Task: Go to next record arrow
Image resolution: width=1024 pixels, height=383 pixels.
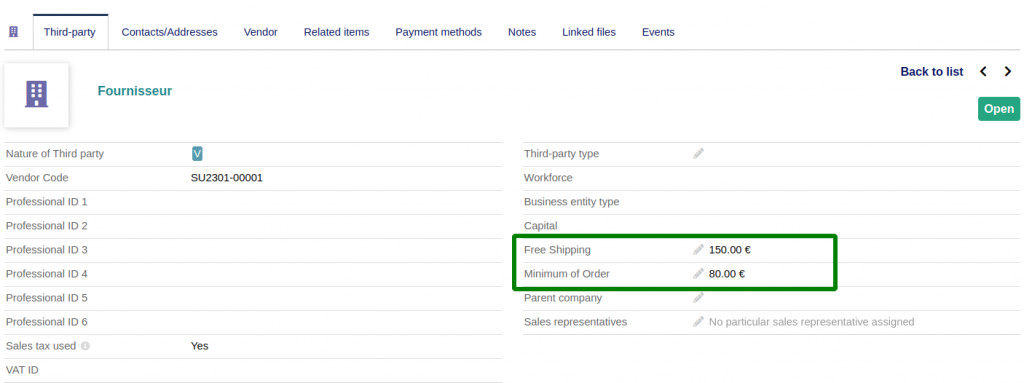Action: 1008,71
